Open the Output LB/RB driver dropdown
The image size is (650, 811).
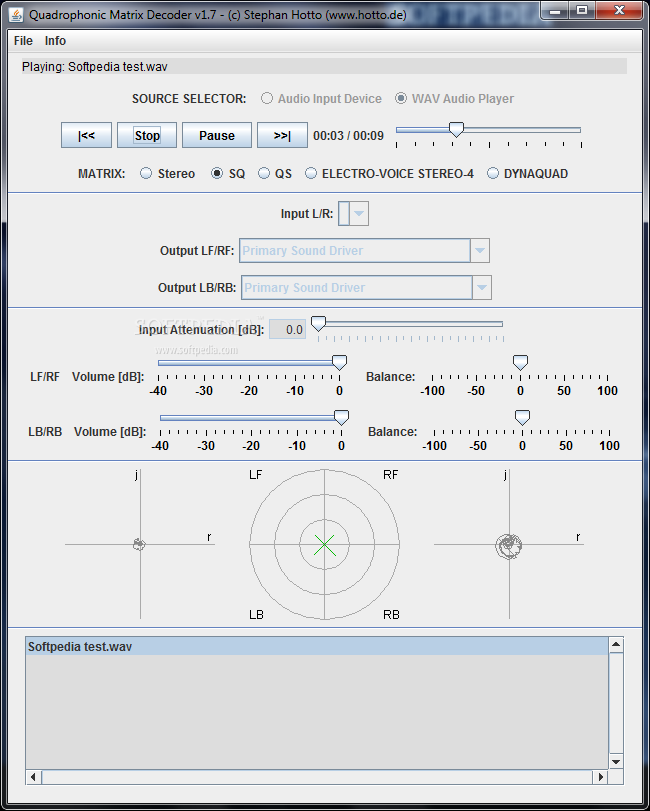pos(481,288)
